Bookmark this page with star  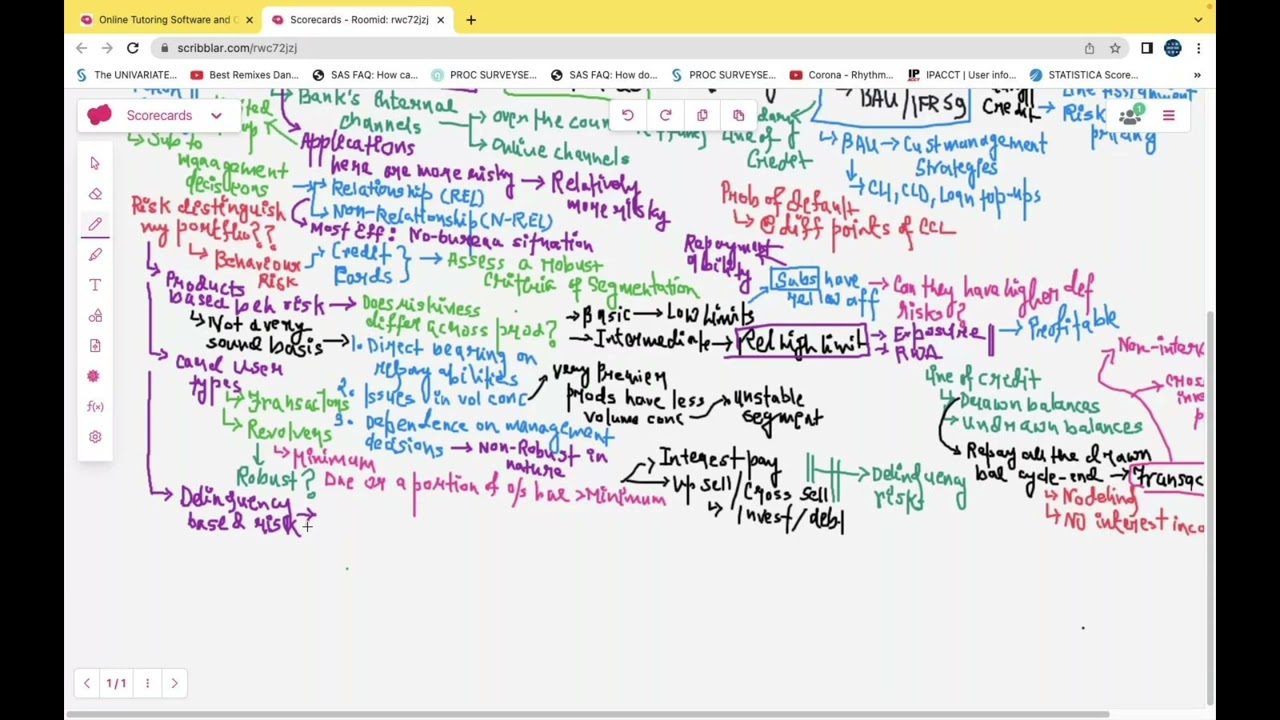(x=1115, y=48)
